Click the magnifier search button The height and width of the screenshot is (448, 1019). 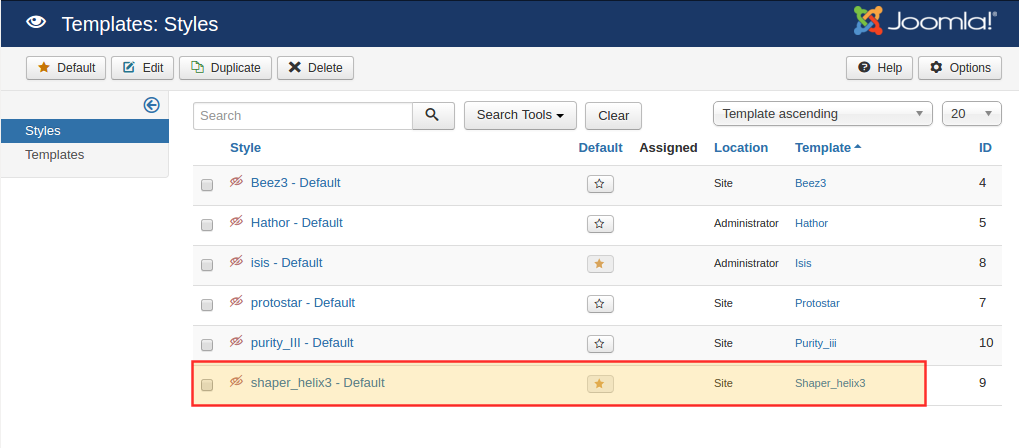tap(433, 116)
